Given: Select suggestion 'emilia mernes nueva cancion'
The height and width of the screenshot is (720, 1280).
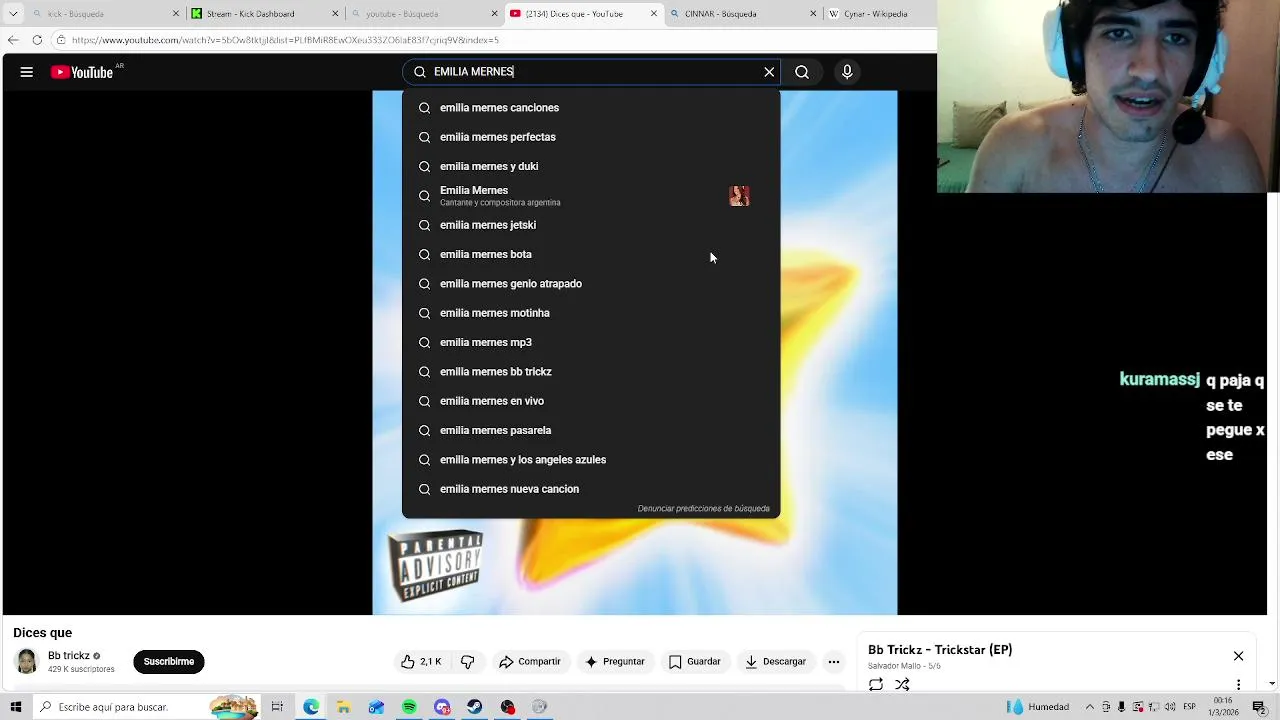Looking at the screenshot, I should tap(591, 489).
